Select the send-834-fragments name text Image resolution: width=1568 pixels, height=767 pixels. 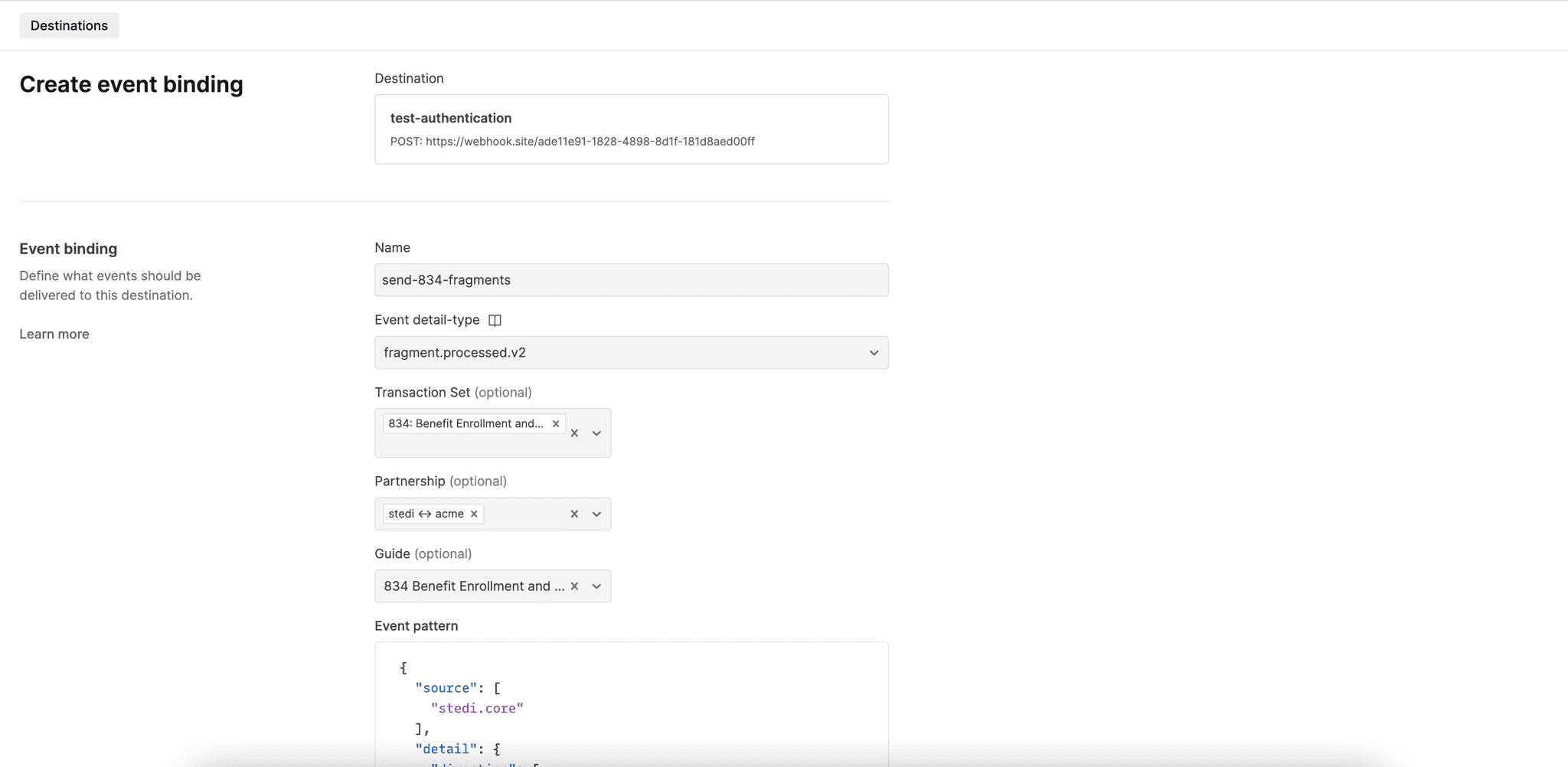[446, 279]
